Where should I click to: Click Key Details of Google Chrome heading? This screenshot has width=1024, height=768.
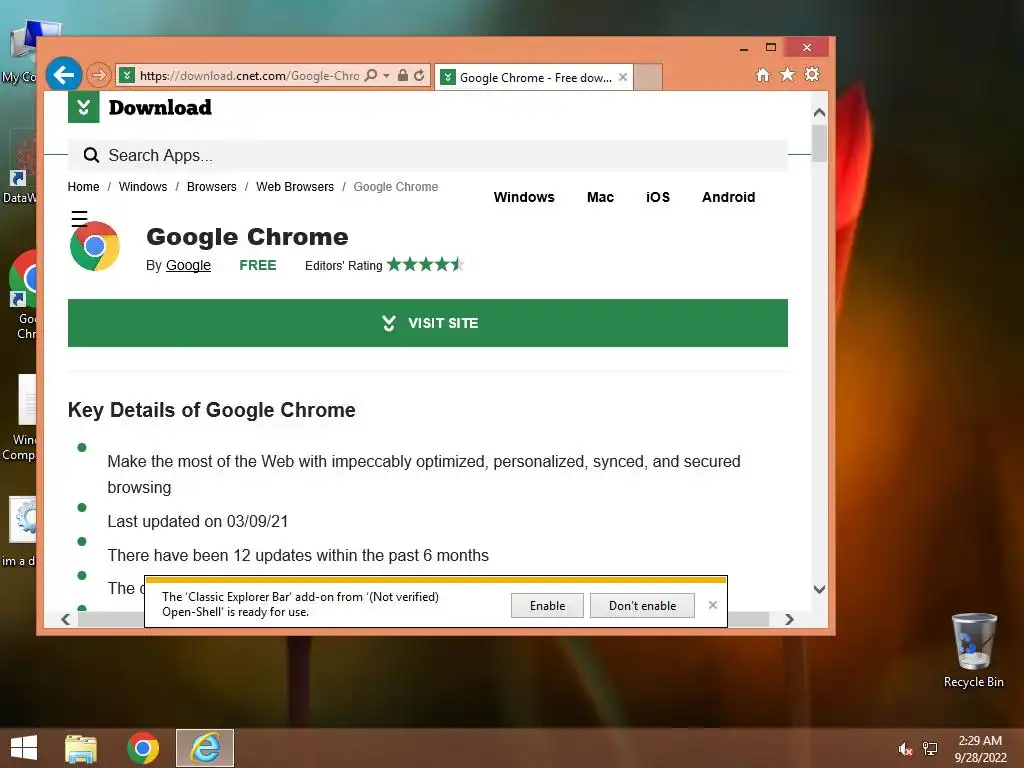coord(212,410)
